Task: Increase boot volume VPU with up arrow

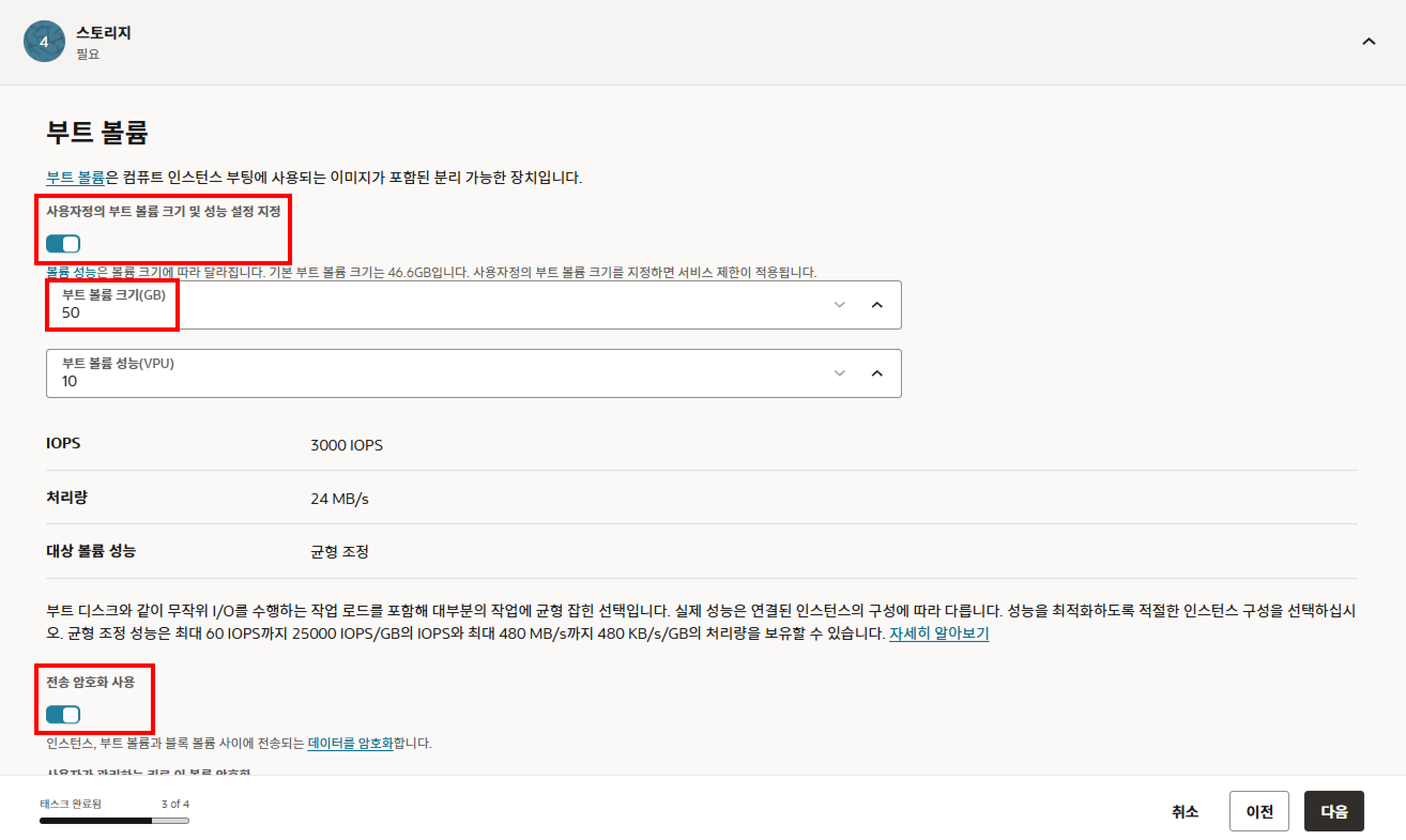Action: (877, 373)
